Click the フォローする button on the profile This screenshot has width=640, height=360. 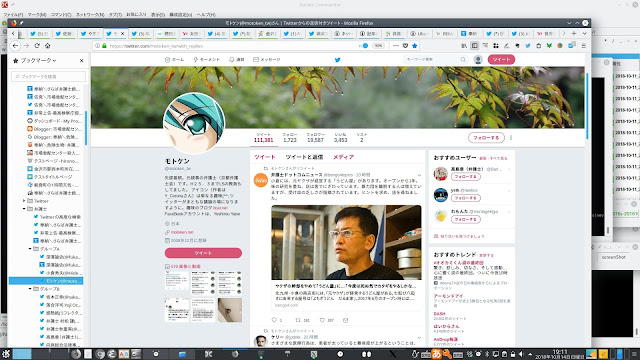[486, 138]
